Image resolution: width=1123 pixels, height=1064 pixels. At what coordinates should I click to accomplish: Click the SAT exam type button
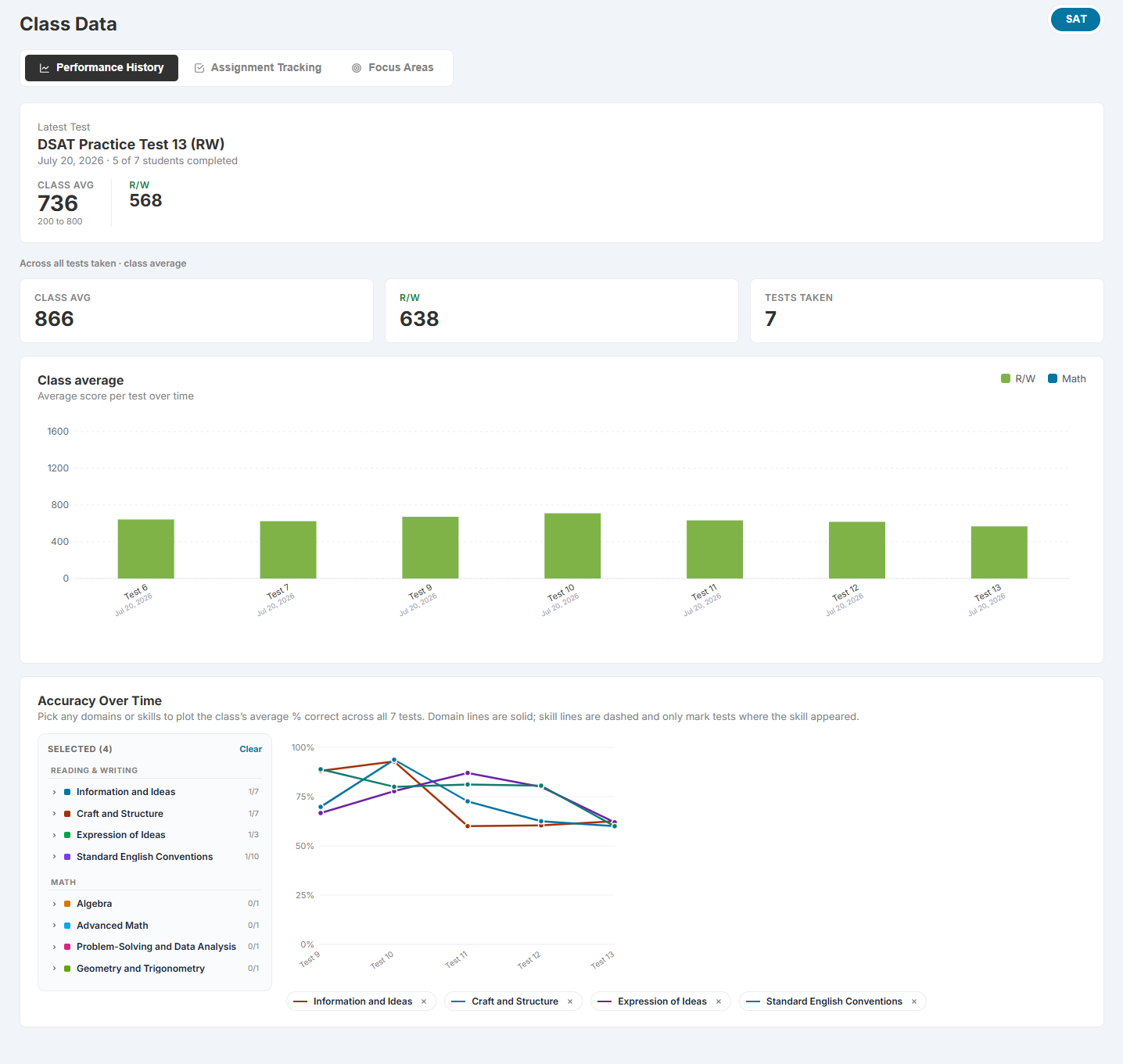point(1075,20)
